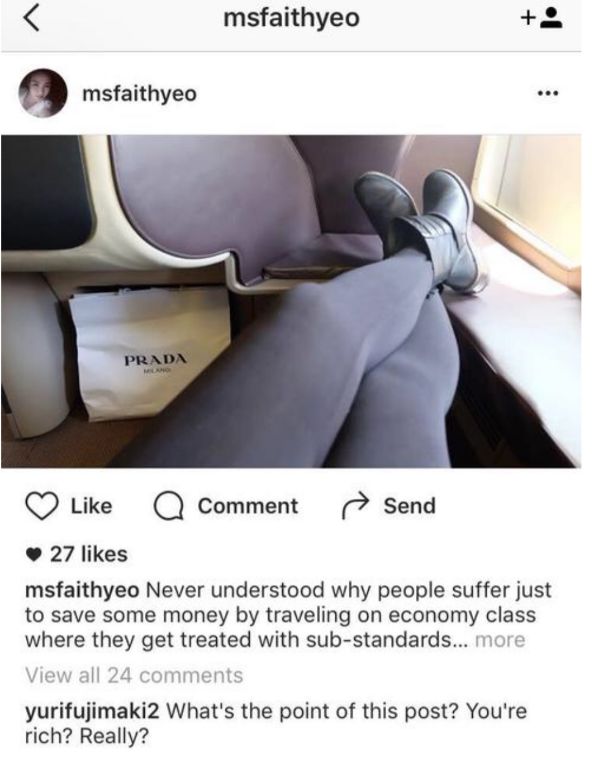Open msfaithyeo username beside the avatar

(x=140, y=93)
